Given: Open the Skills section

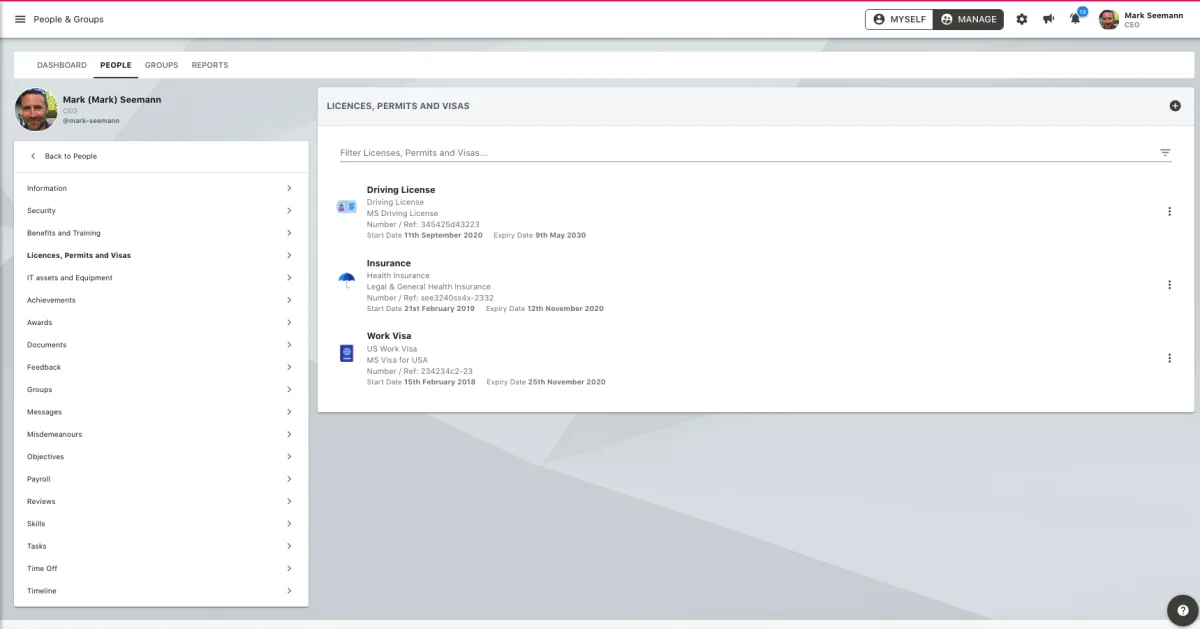Looking at the screenshot, I should tap(161, 524).
